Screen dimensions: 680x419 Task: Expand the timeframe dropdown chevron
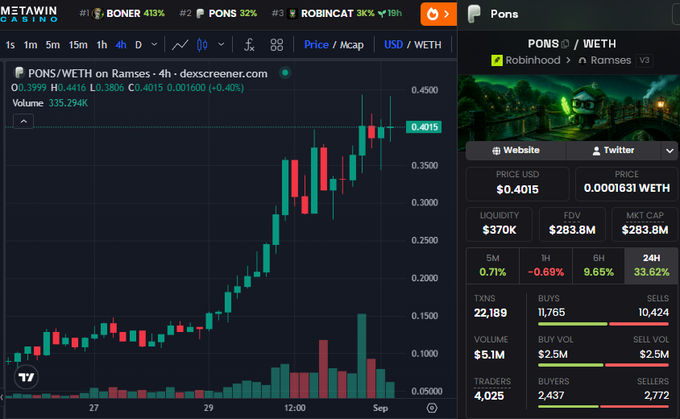(x=154, y=44)
